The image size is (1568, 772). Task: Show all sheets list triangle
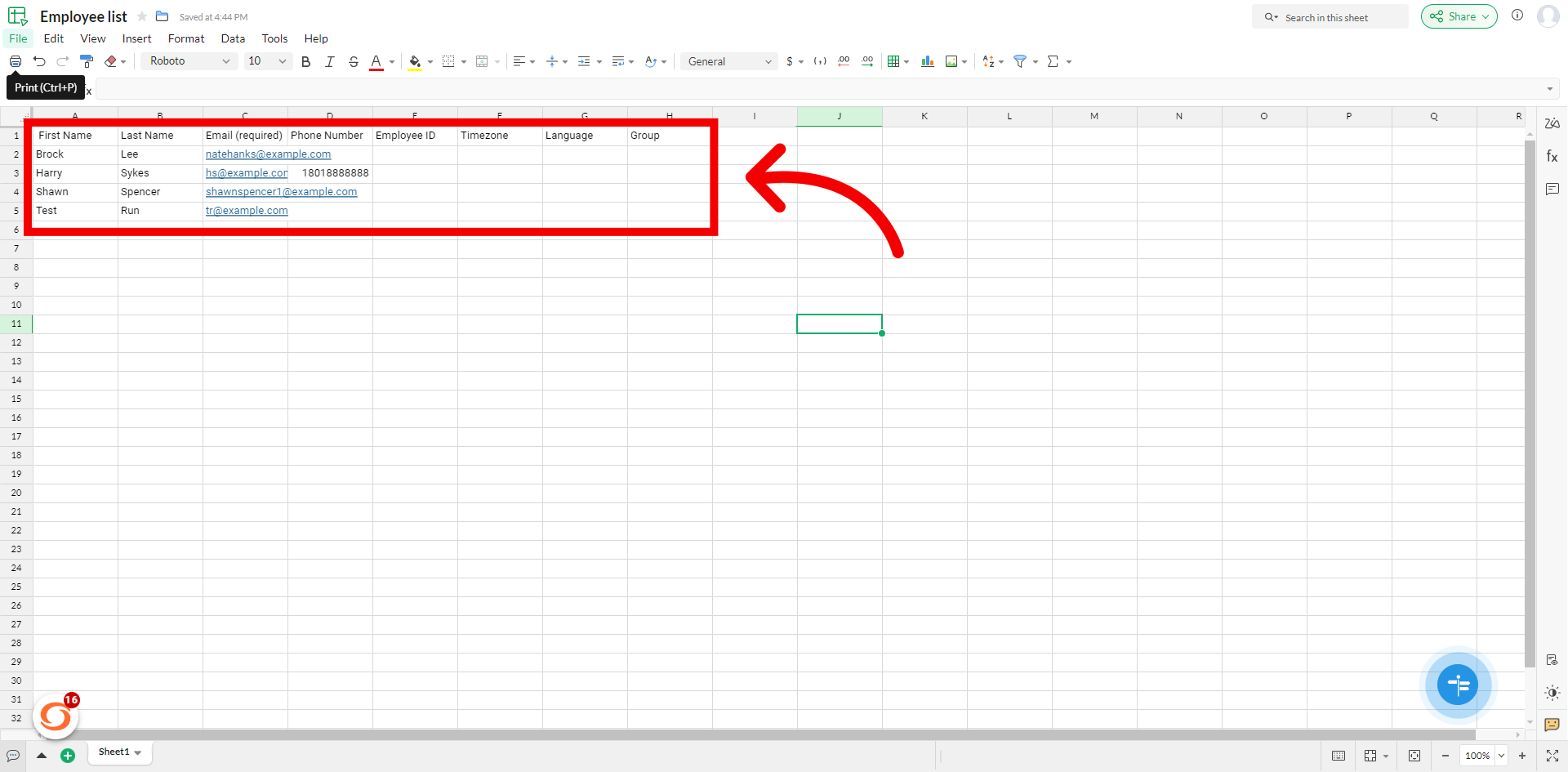(42, 756)
